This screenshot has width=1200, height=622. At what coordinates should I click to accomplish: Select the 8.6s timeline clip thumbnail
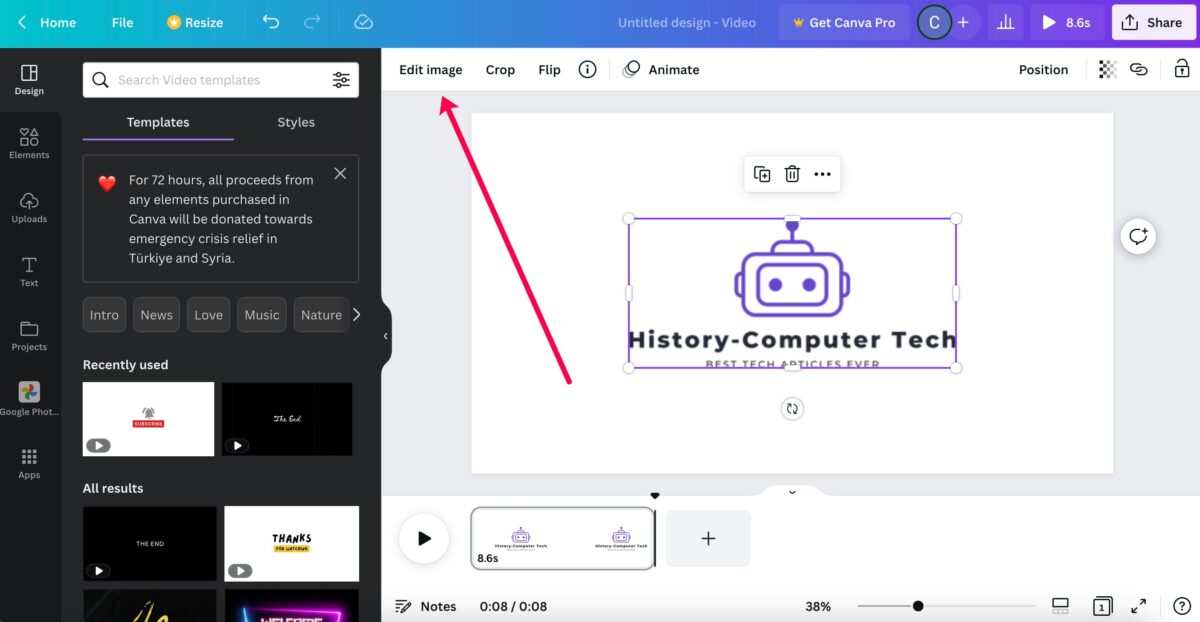(563, 538)
